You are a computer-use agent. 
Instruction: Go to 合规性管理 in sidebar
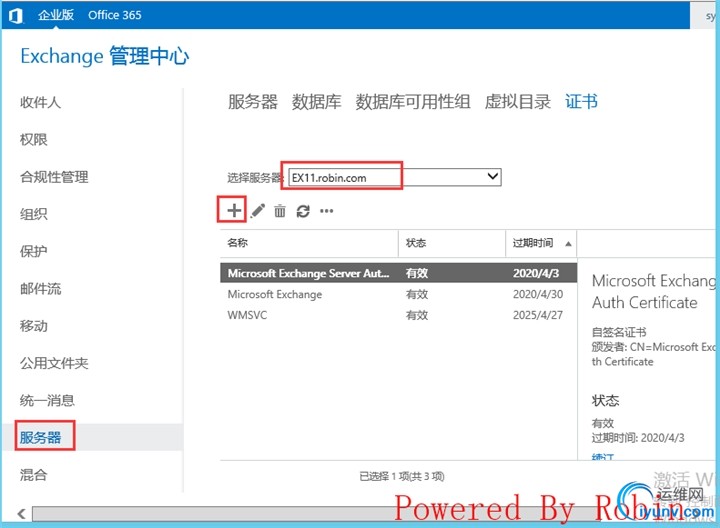[54, 176]
